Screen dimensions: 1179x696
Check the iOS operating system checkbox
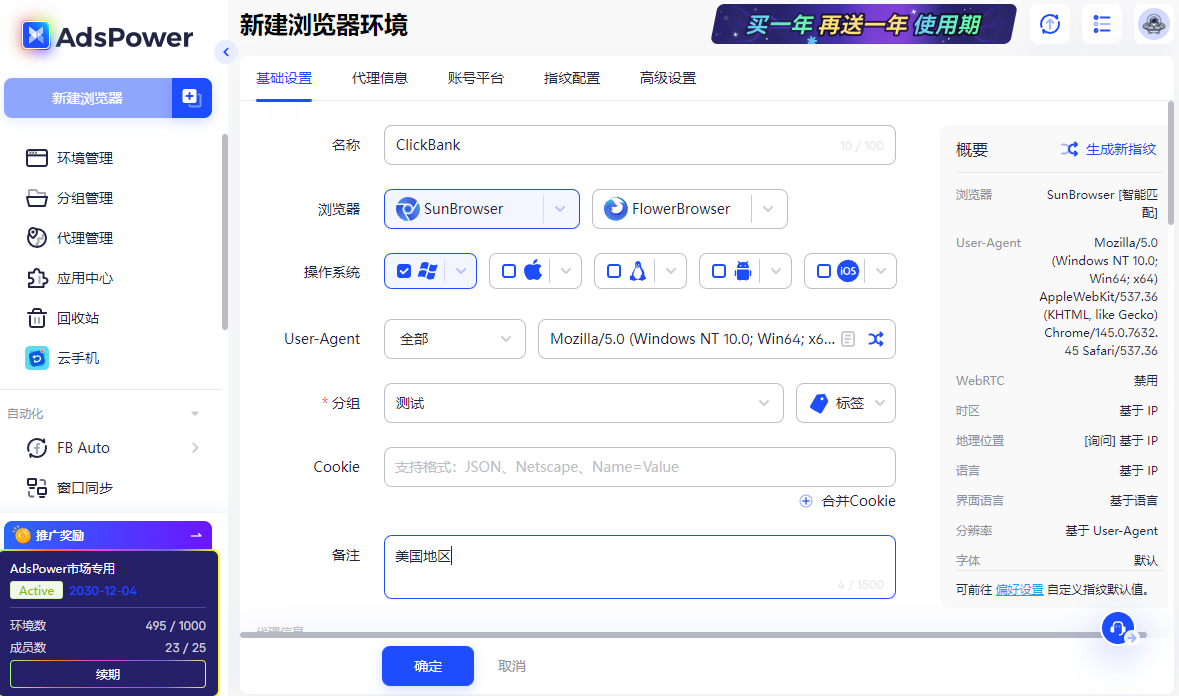(x=823, y=270)
